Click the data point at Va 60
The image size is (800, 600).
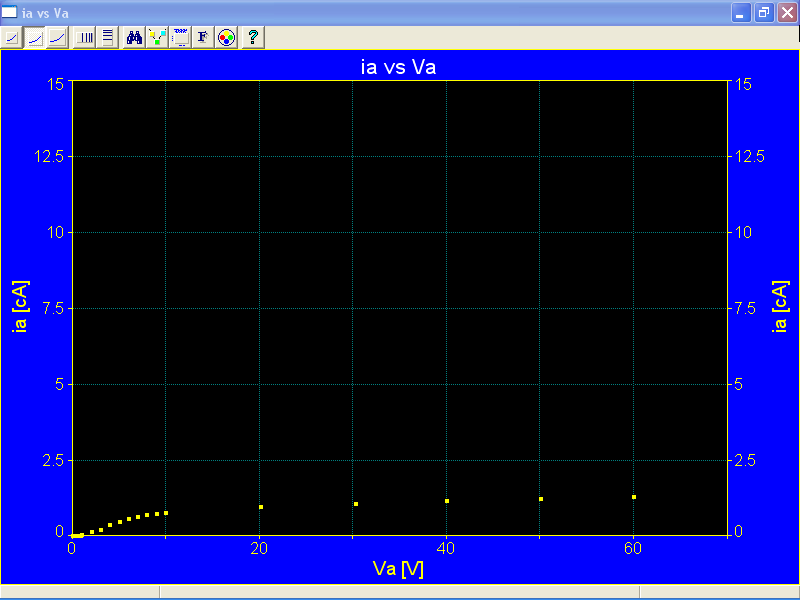(634, 497)
